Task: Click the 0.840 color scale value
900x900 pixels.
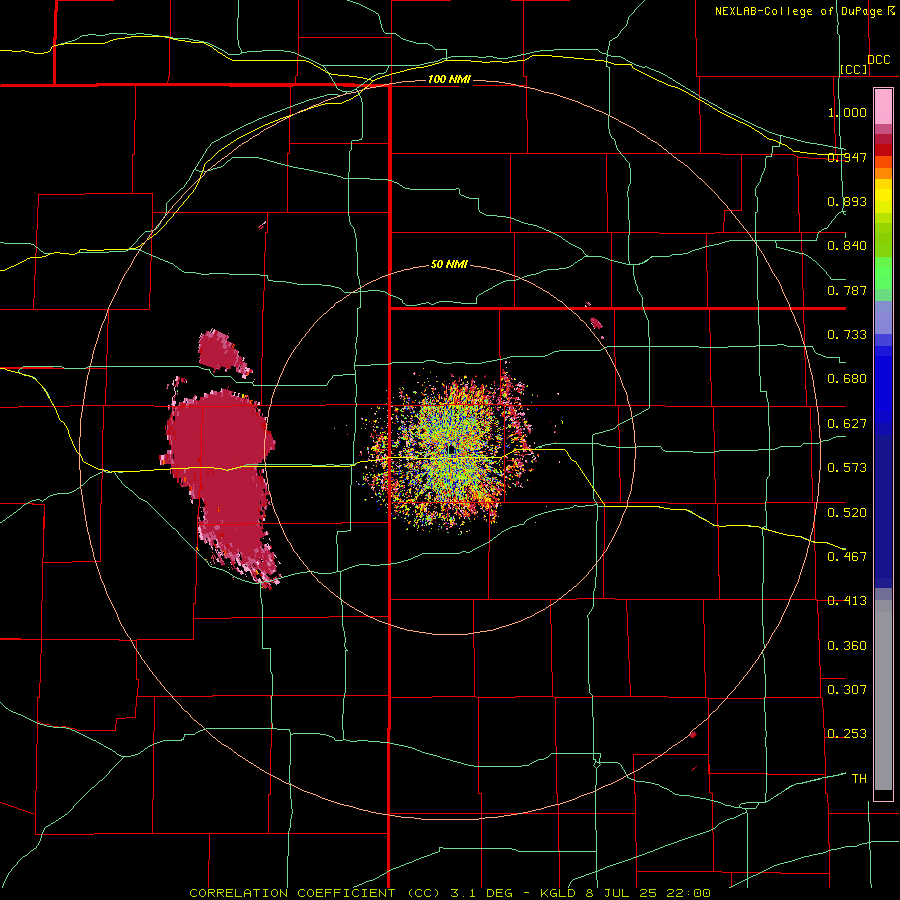Action: tap(847, 246)
